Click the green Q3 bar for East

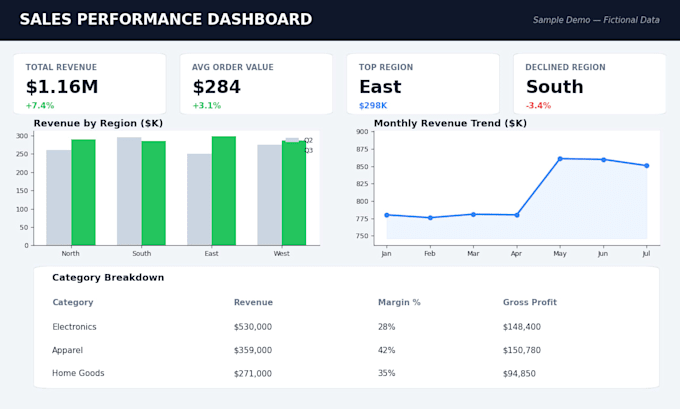coord(224,191)
